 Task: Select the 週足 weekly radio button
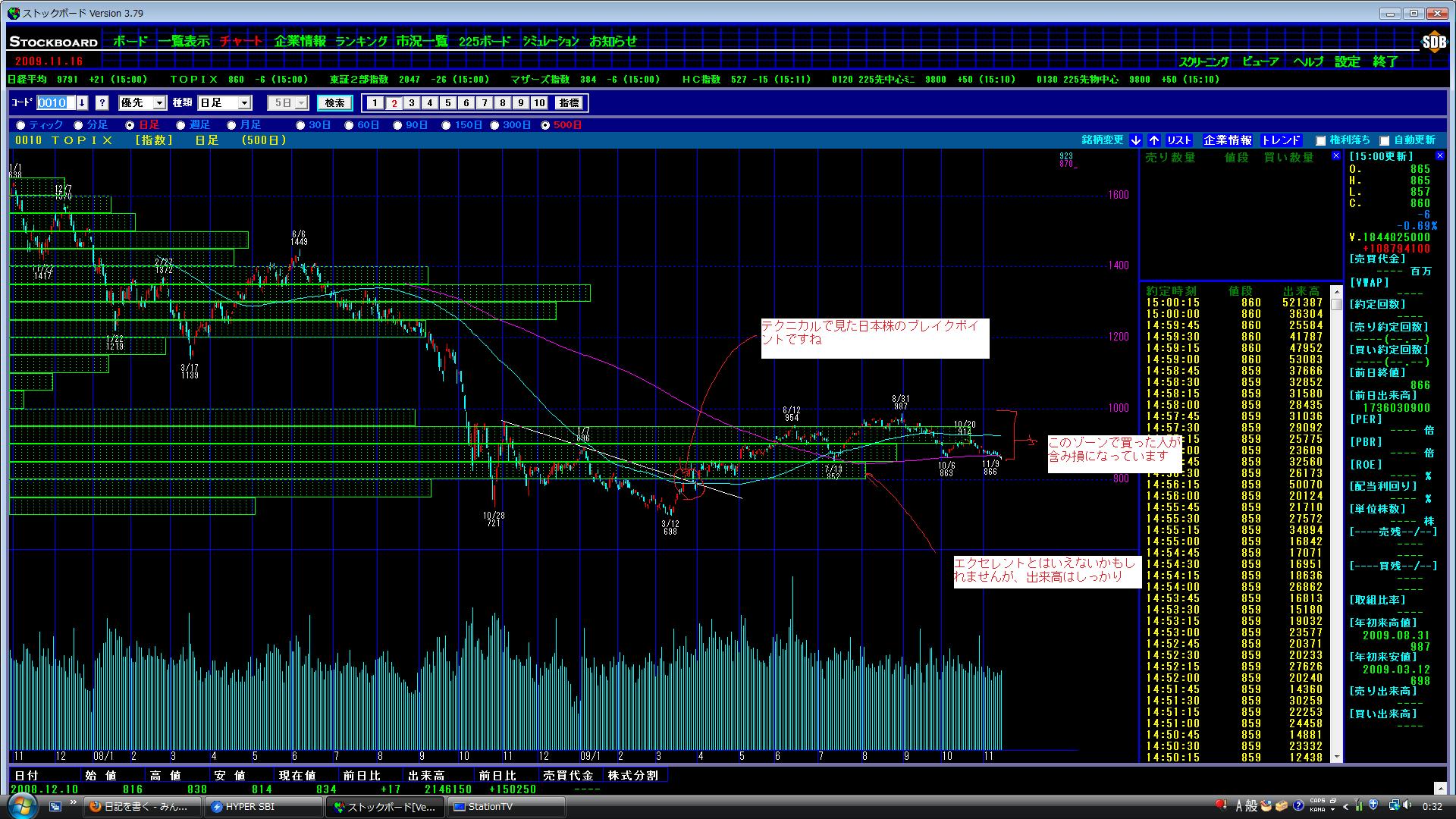(x=180, y=125)
